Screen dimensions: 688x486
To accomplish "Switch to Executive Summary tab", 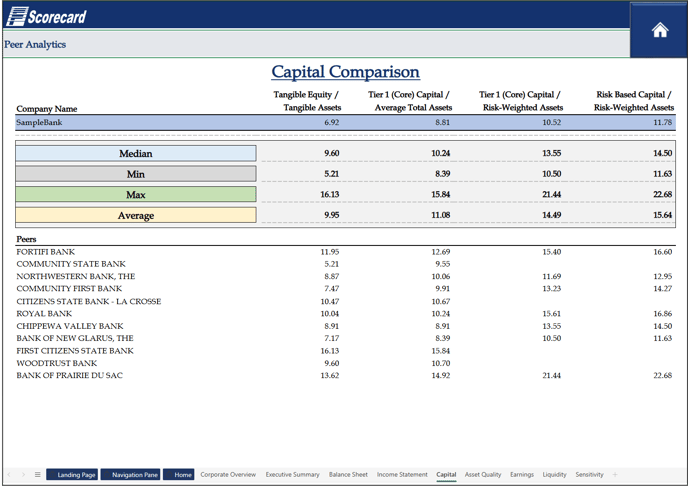I will tap(292, 474).
